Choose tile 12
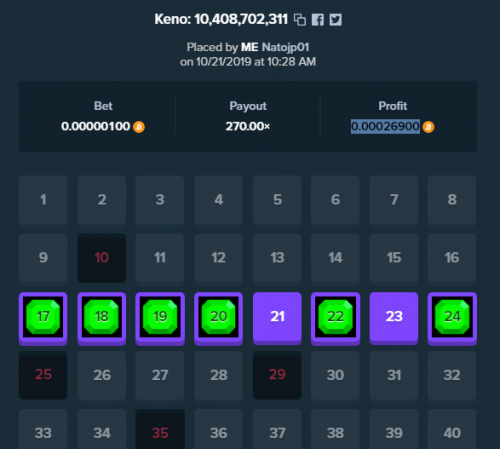 pos(219,258)
